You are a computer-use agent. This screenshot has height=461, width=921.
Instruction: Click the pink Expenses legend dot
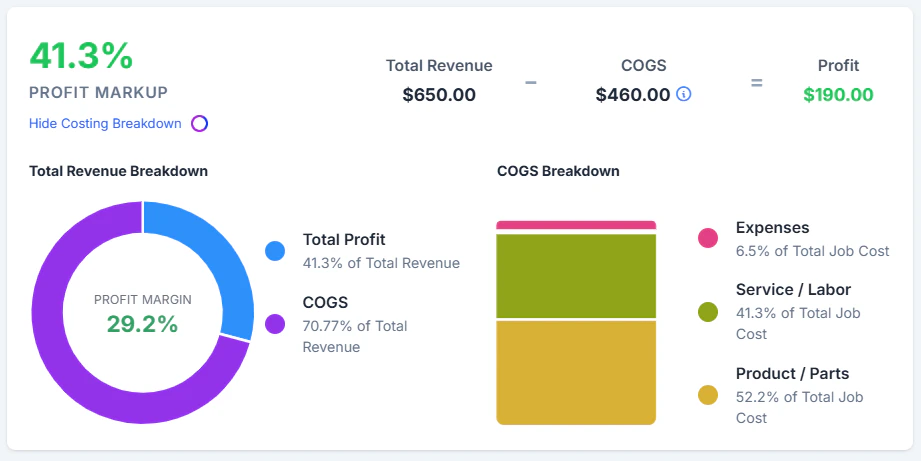708,238
